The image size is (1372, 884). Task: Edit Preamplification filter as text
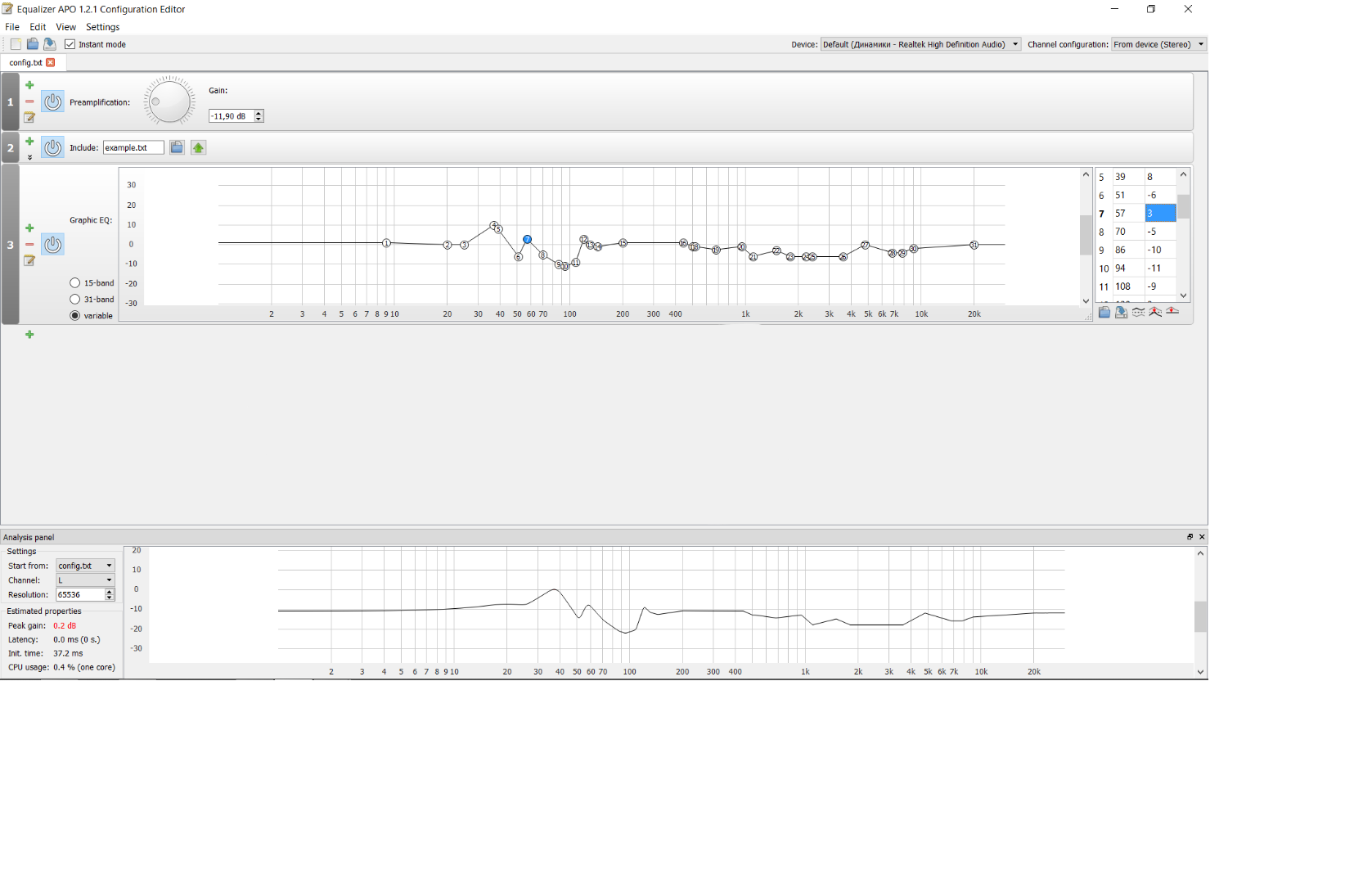click(29, 117)
